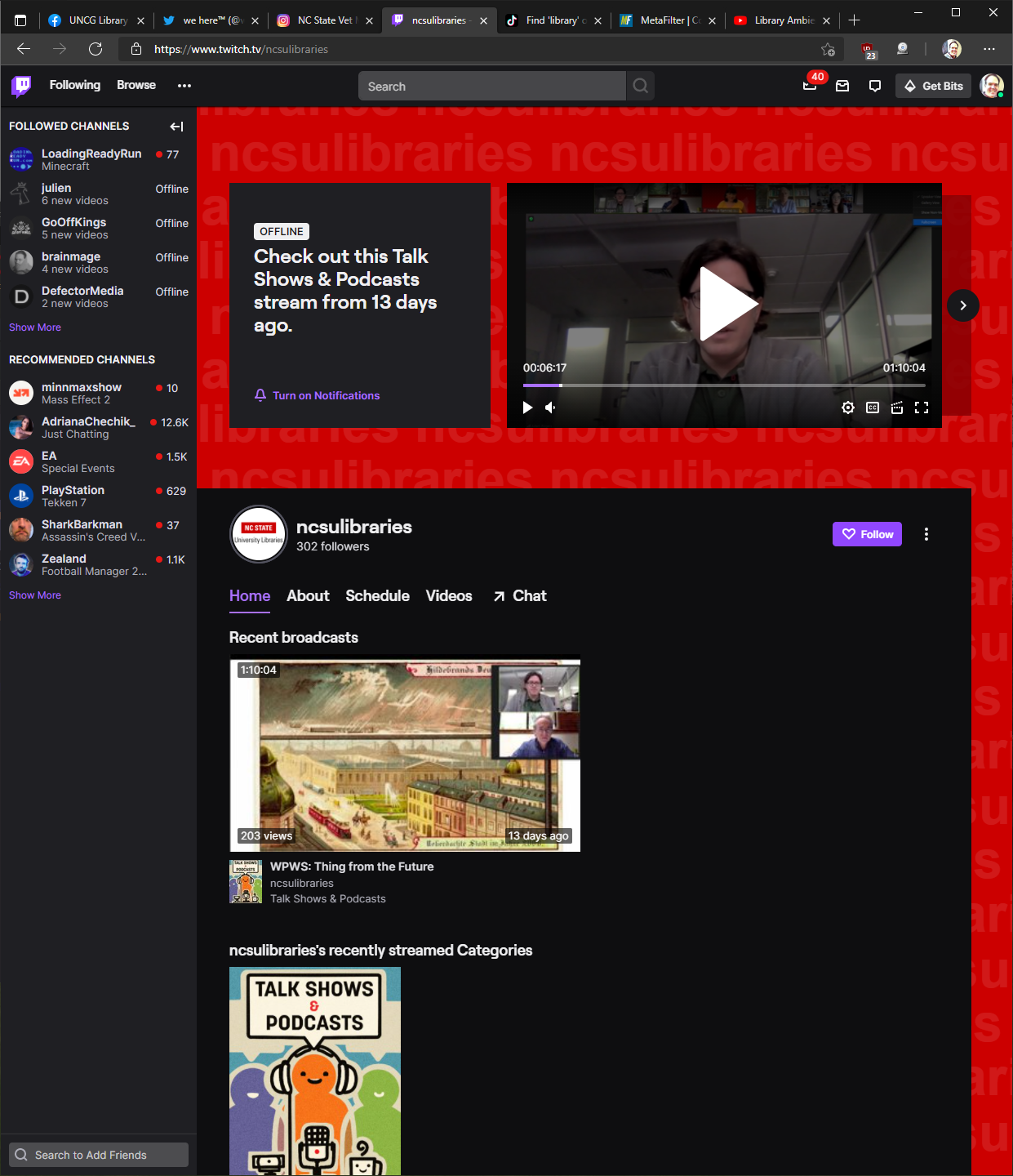Expand Show More under followed channels
Image resolution: width=1013 pixels, height=1176 pixels.
coord(35,327)
